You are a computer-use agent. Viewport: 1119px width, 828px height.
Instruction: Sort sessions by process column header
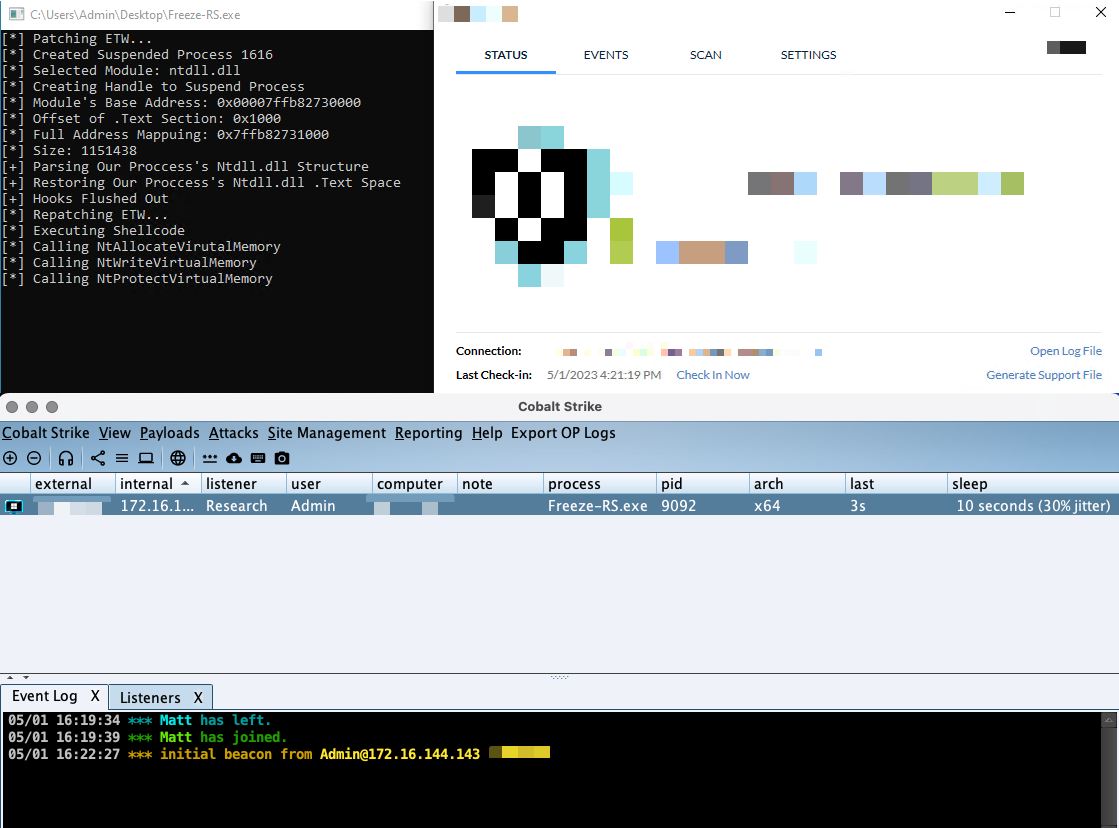pyautogui.click(x=599, y=484)
